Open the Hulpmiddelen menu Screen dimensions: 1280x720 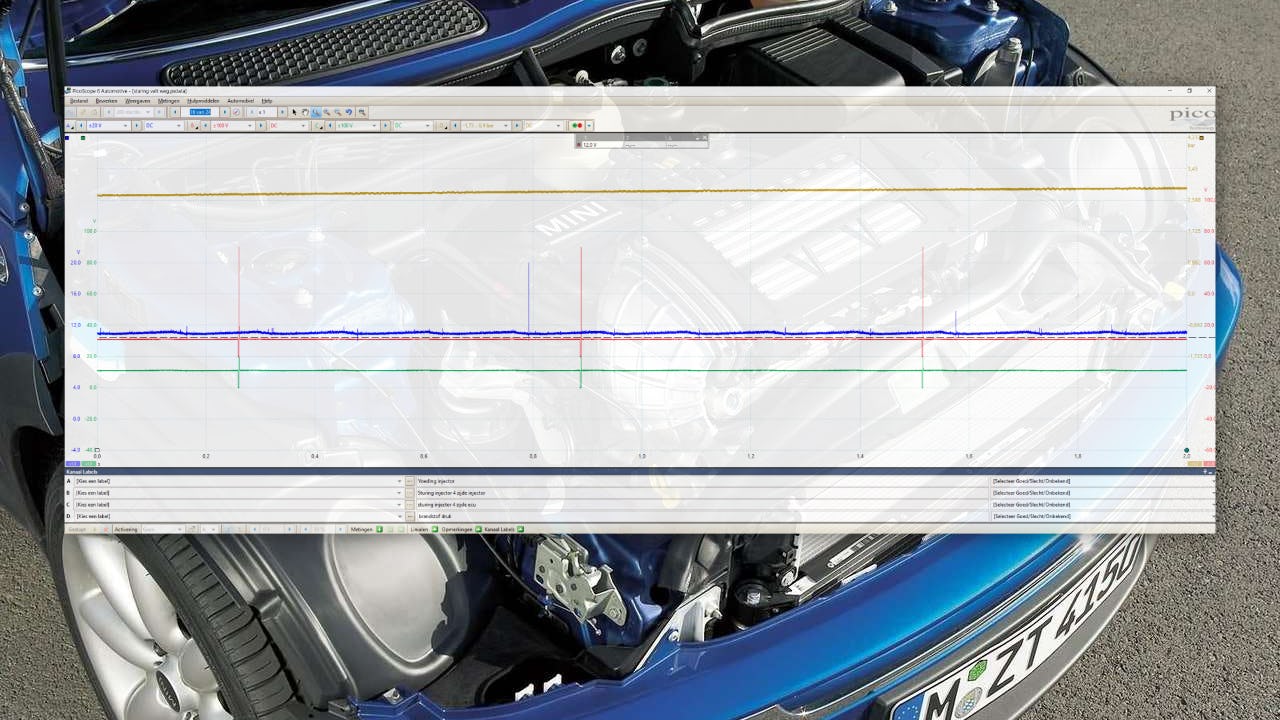(203, 101)
